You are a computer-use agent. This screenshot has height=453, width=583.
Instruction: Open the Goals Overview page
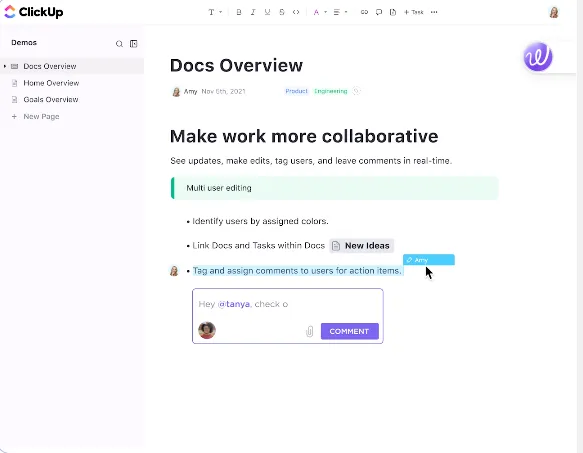pyautogui.click(x=51, y=100)
